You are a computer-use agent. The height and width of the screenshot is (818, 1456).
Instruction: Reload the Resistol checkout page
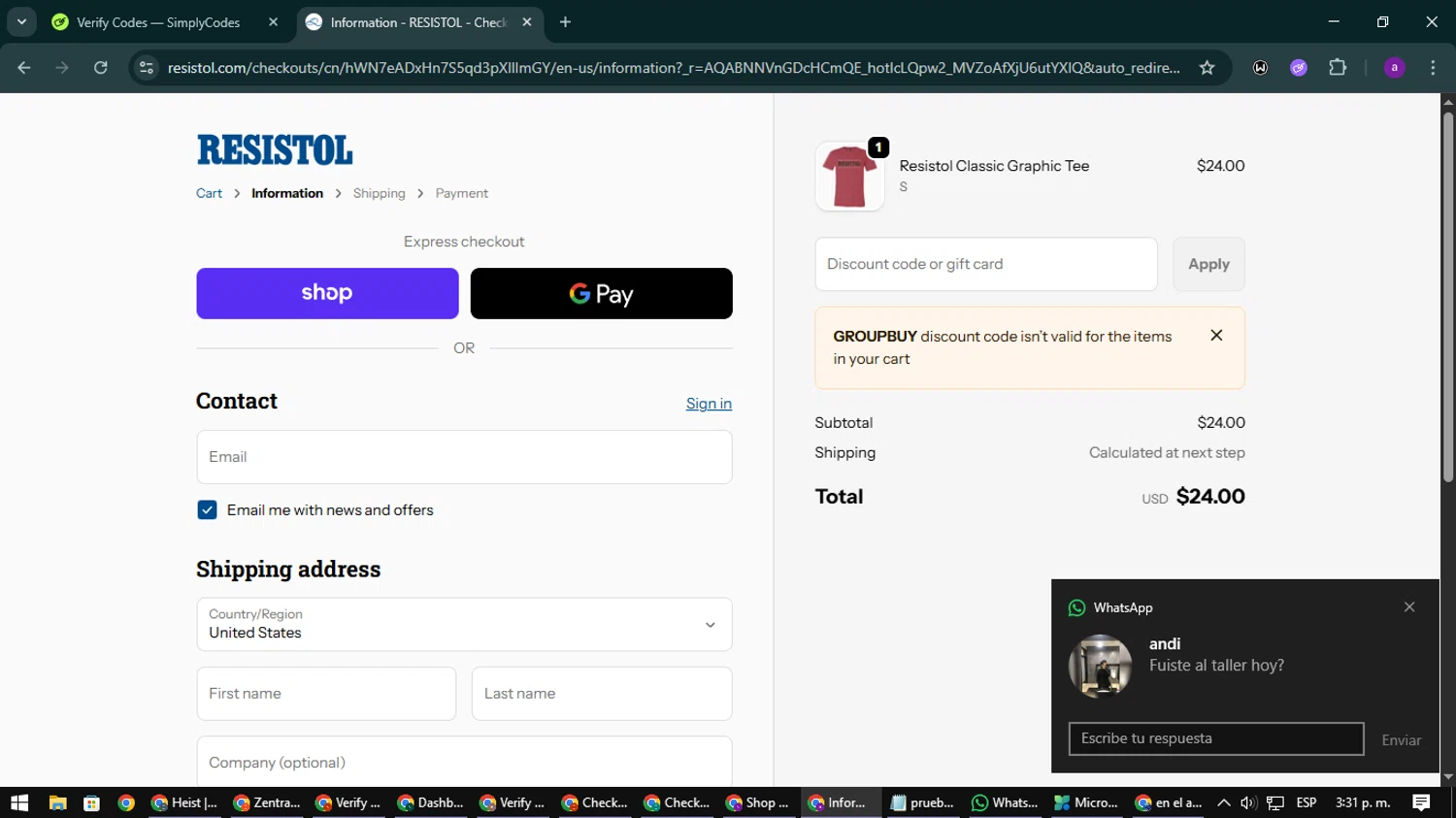101,68
